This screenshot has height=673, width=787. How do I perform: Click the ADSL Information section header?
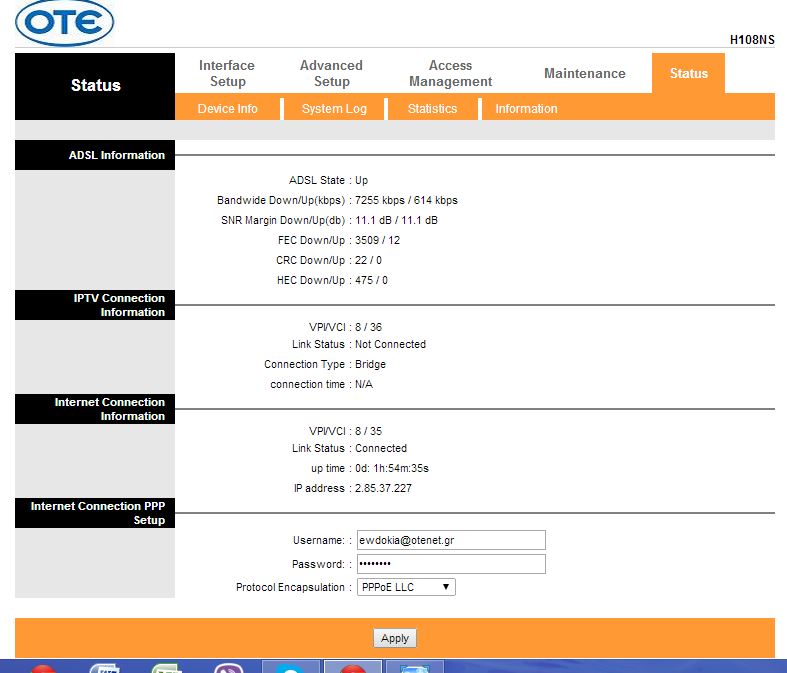pos(95,155)
